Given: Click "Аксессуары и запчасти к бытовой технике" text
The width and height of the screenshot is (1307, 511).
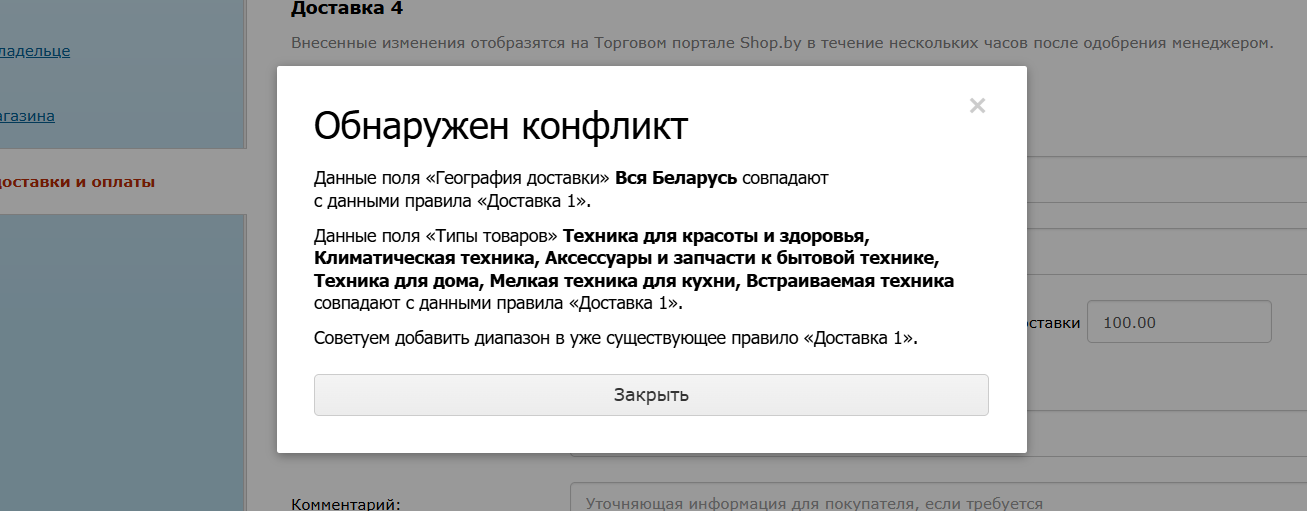Looking at the screenshot, I should pos(742,259).
